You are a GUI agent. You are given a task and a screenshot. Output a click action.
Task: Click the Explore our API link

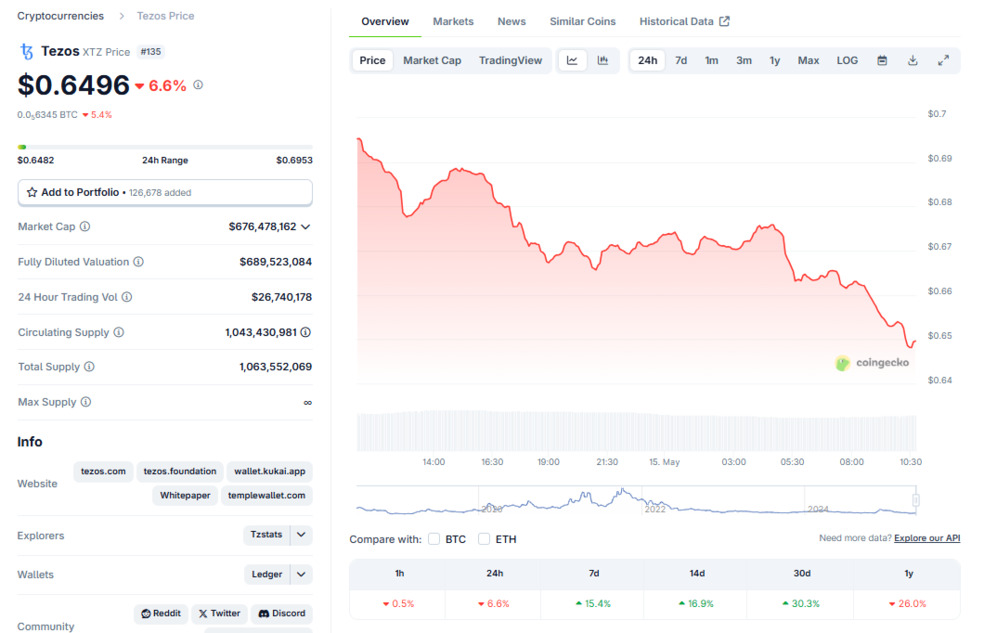tap(927, 538)
